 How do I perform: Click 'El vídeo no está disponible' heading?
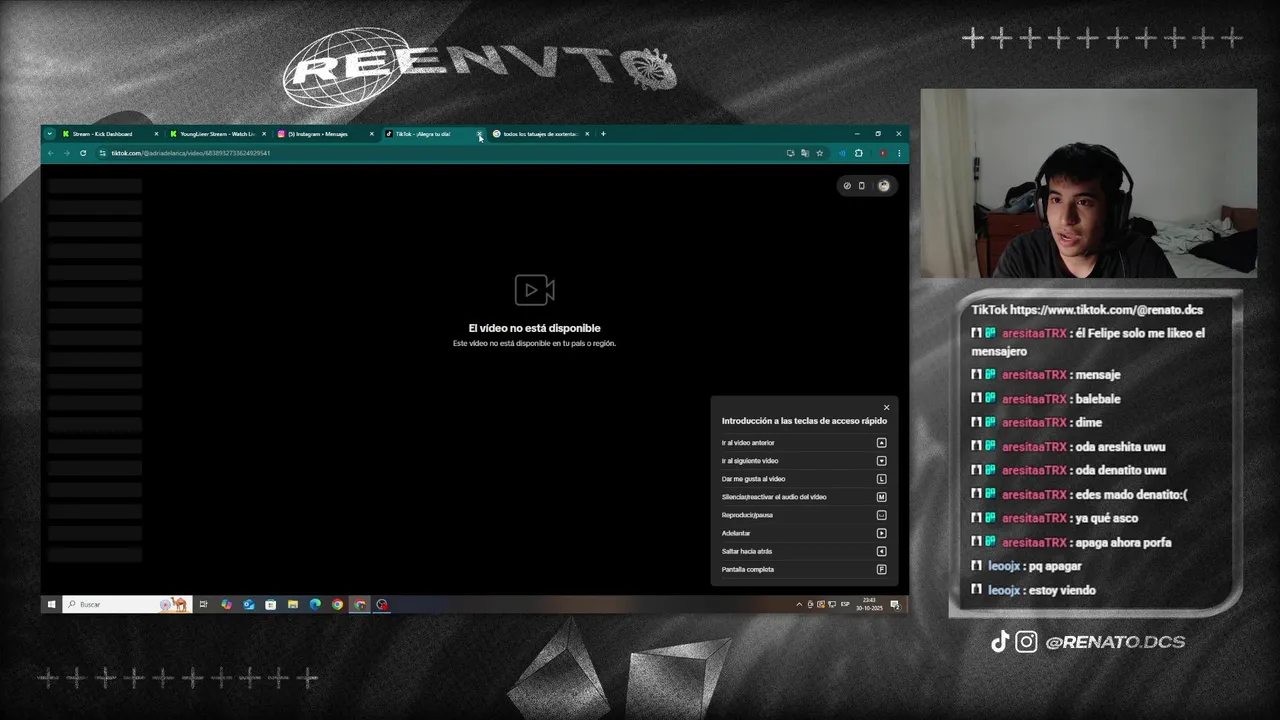point(534,328)
